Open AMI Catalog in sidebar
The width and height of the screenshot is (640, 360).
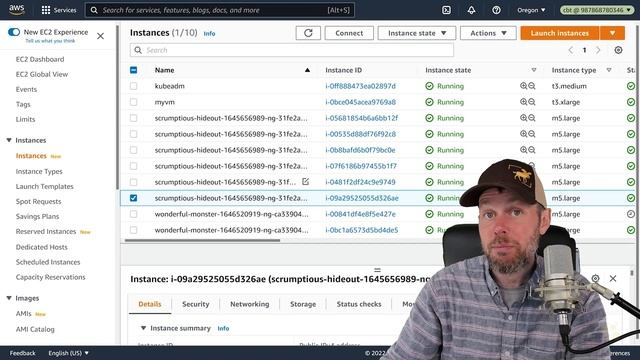point(35,329)
